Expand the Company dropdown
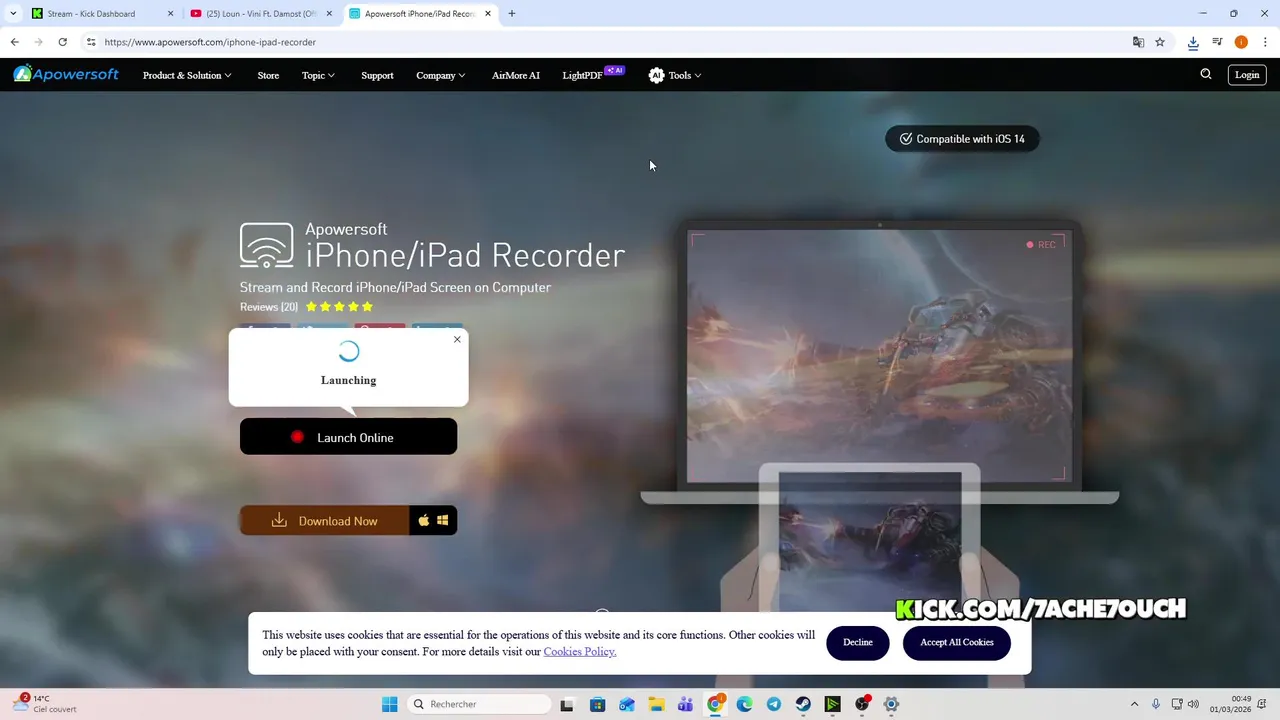Viewport: 1280px width, 720px height. click(441, 75)
